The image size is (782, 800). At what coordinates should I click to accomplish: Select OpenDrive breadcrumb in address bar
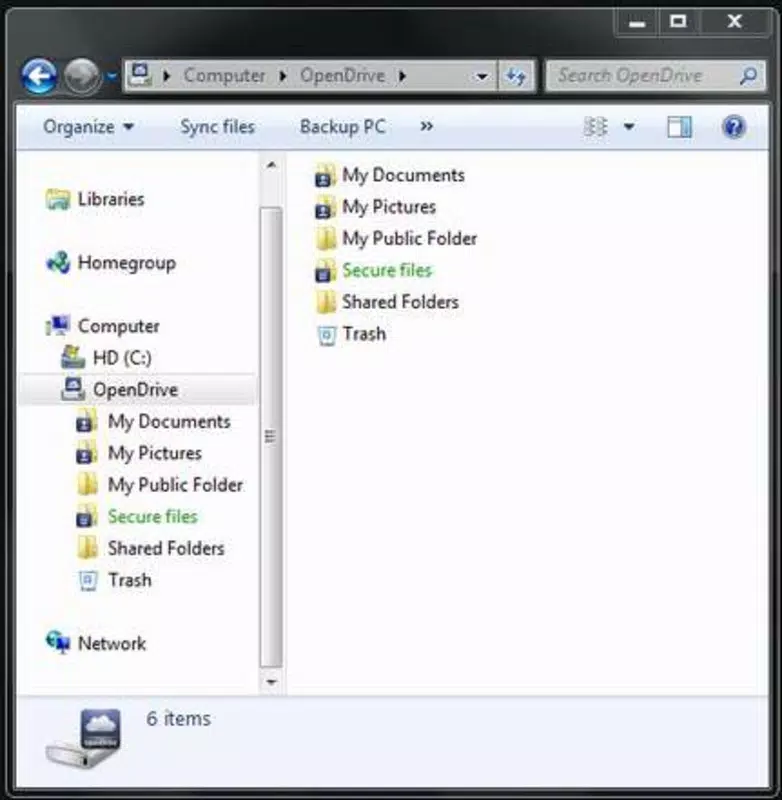pos(342,76)
